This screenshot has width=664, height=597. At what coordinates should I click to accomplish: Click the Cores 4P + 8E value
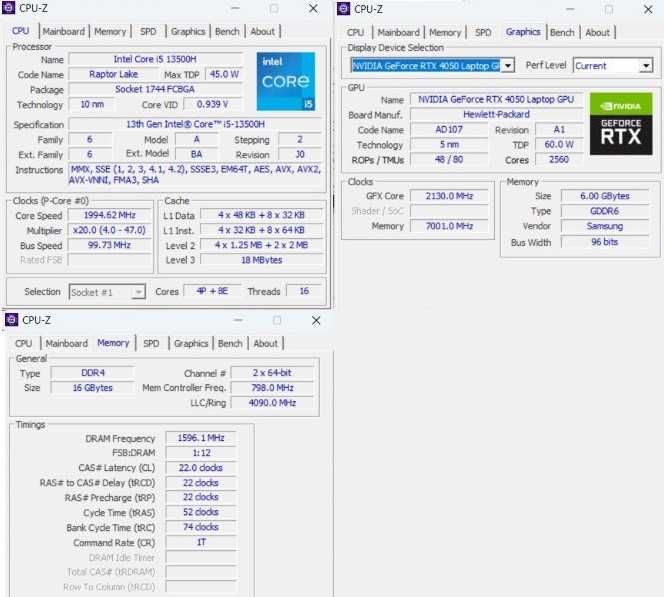click(212, 291)
